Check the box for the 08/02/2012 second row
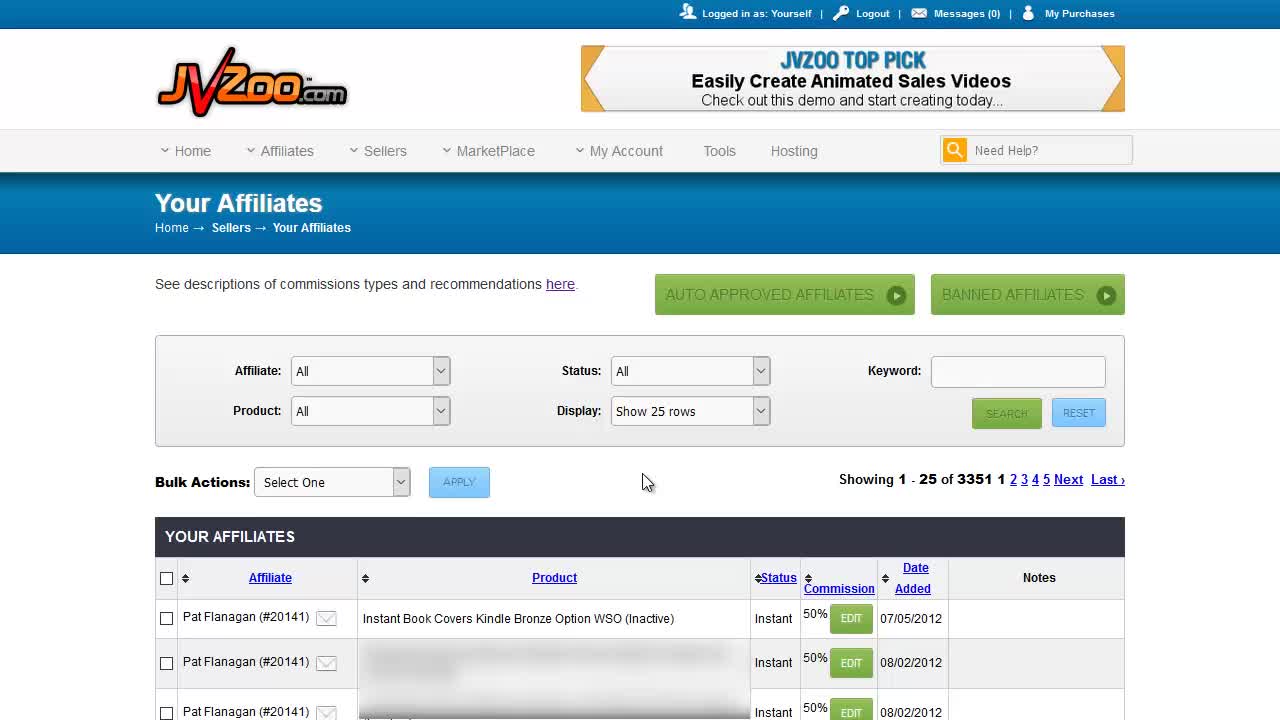Viewport: 1280px width, 720px height. (x=167, y=663)
